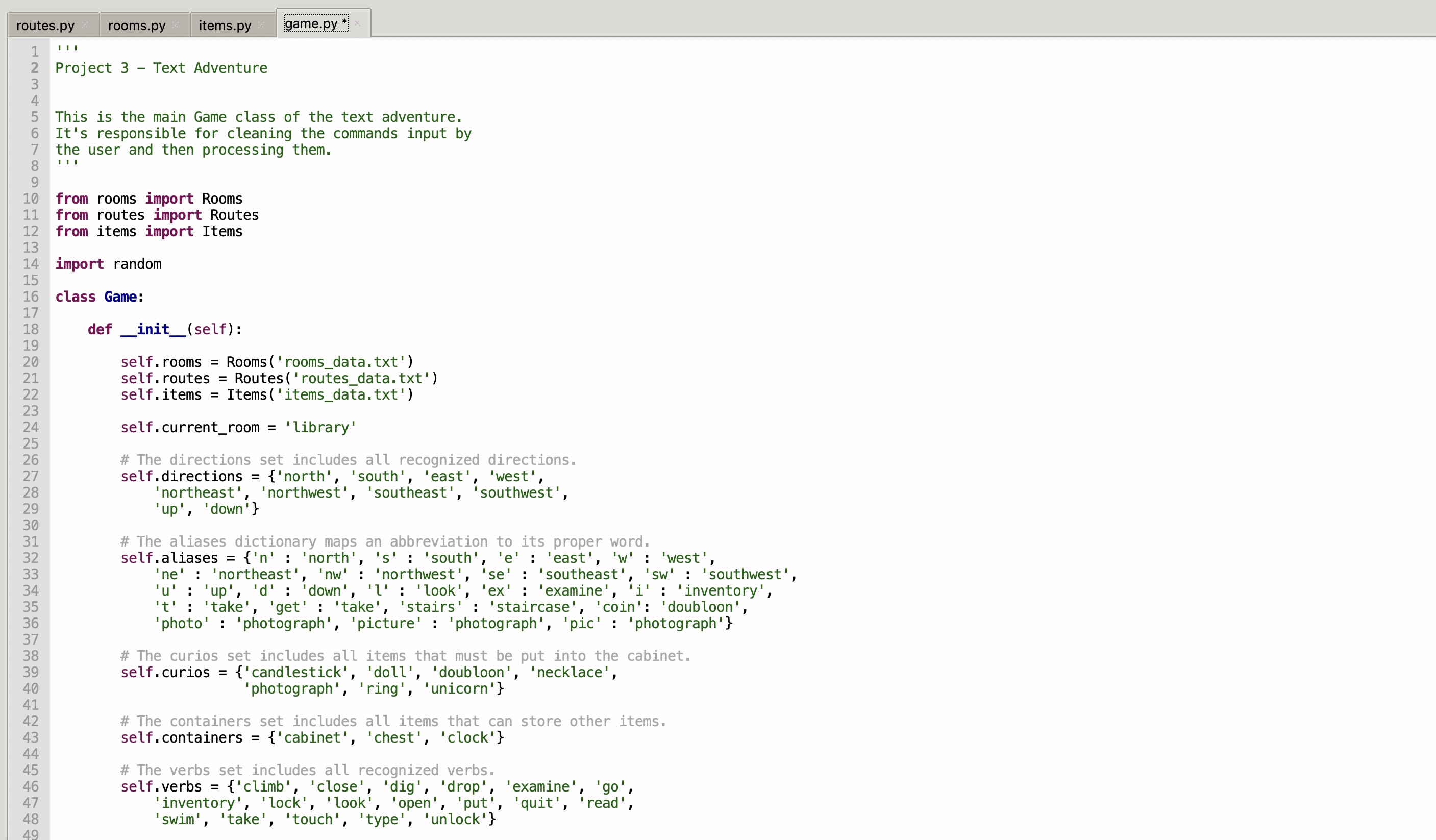Click line number 18 beside the __init__ definition
The width and height of the screenshot is (1436, 840).
click(x=31, y=329)
